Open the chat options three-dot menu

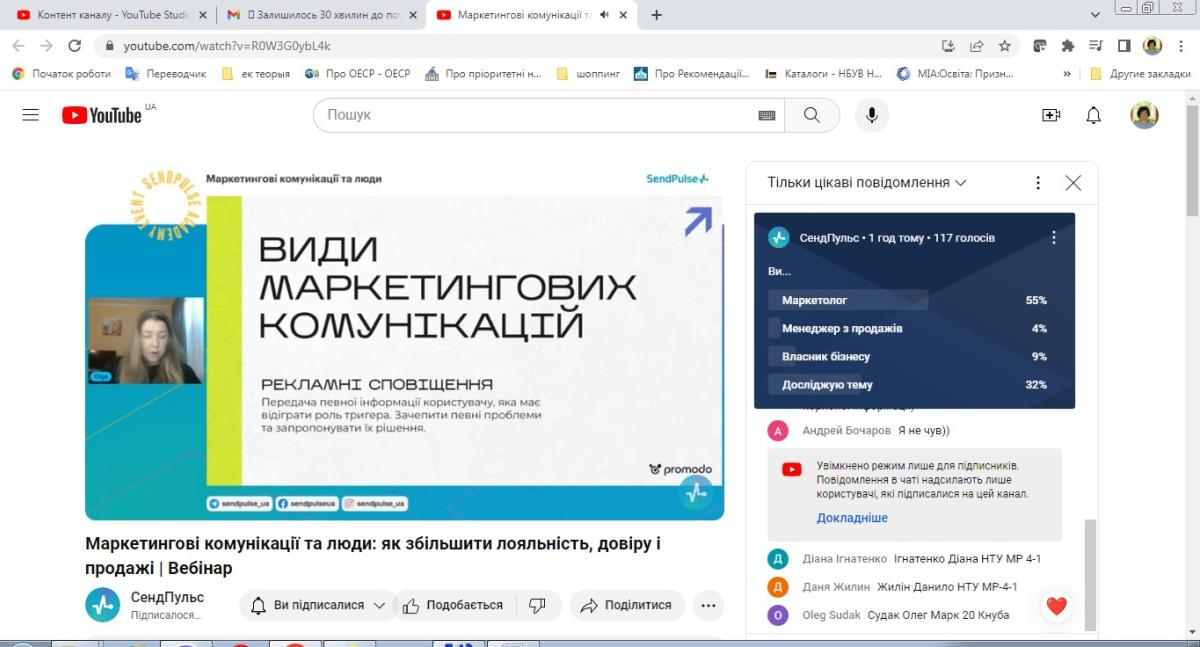pyautogui.click(x=1038, y=183)
